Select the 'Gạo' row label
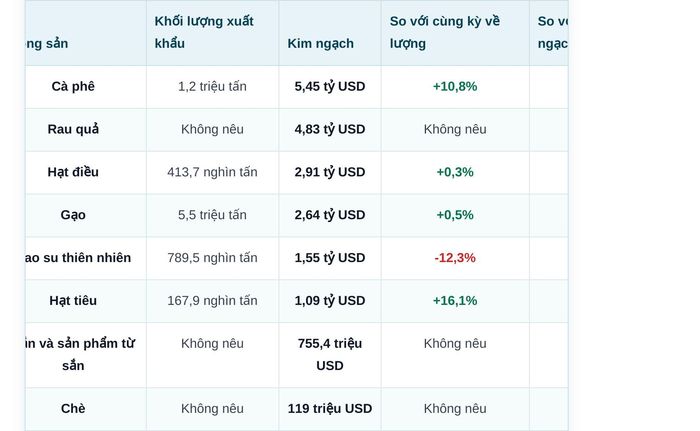Screen dimensions: 700x431 click(73, 215)
